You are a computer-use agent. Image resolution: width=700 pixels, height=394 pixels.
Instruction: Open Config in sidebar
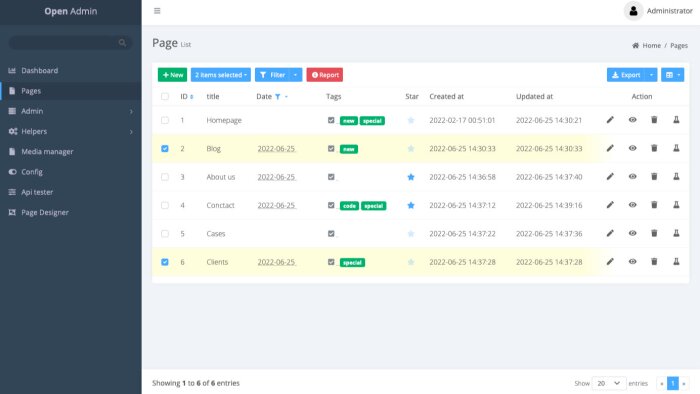(x=71, y=172)
